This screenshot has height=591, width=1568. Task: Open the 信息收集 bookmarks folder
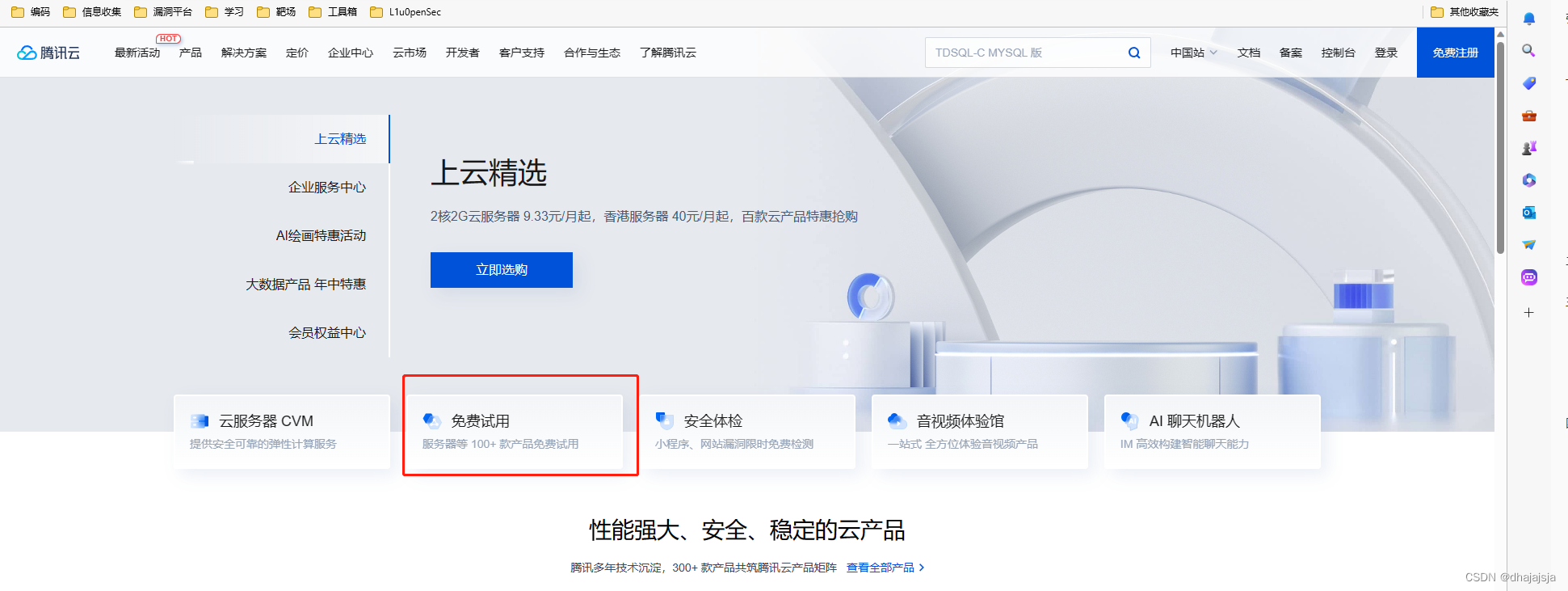click(92, 11)
